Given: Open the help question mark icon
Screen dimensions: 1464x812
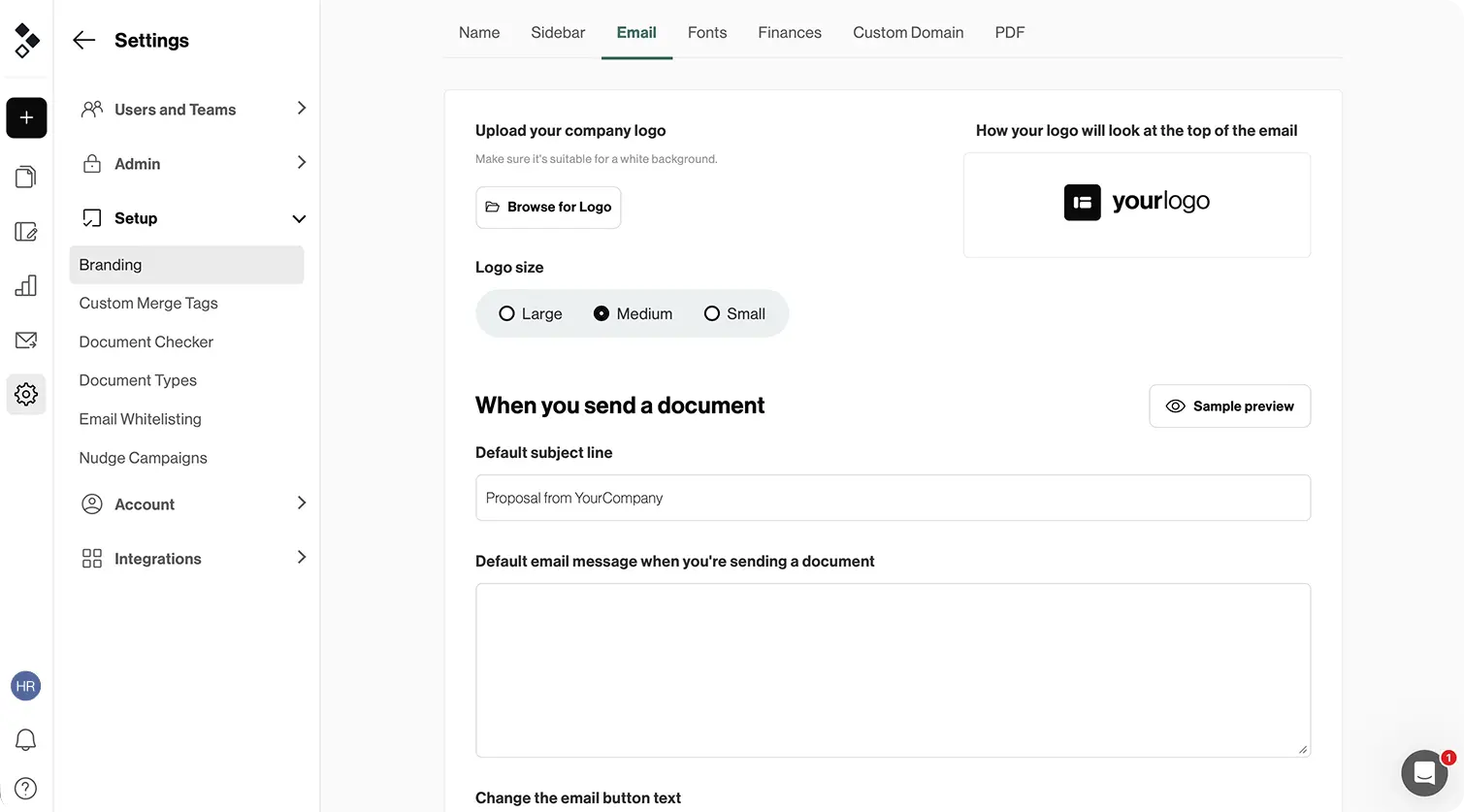Looking at the screenshot, I should tap(26, 788).
